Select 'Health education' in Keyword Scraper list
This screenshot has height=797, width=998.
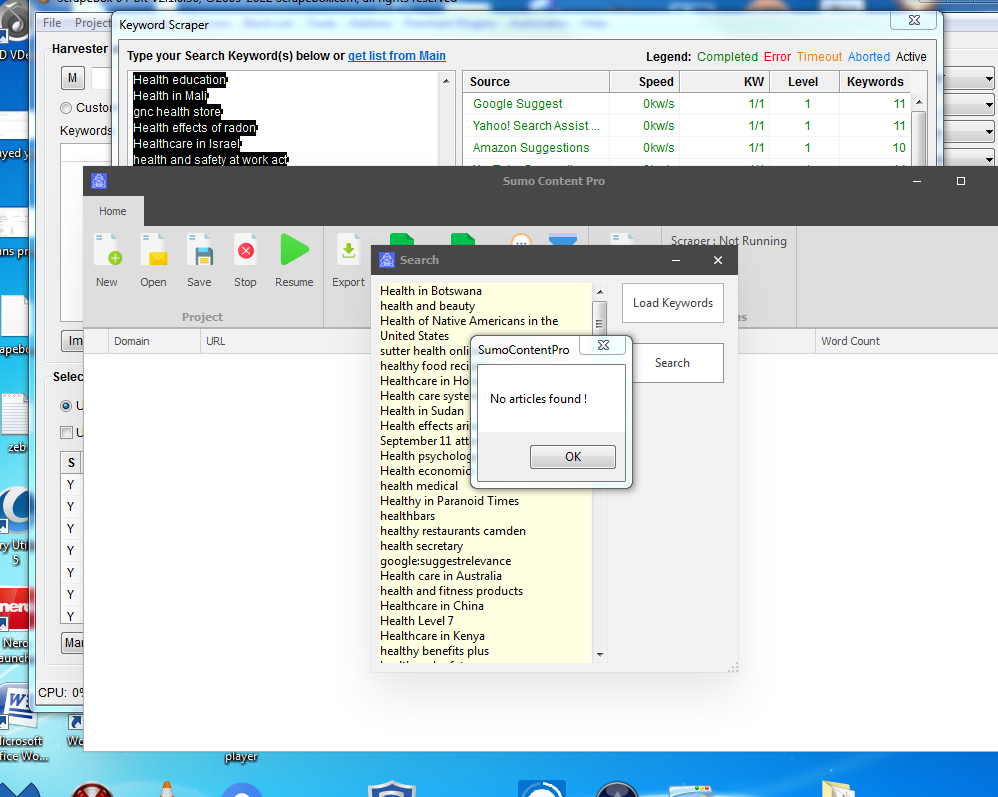[x=179, y=80]
